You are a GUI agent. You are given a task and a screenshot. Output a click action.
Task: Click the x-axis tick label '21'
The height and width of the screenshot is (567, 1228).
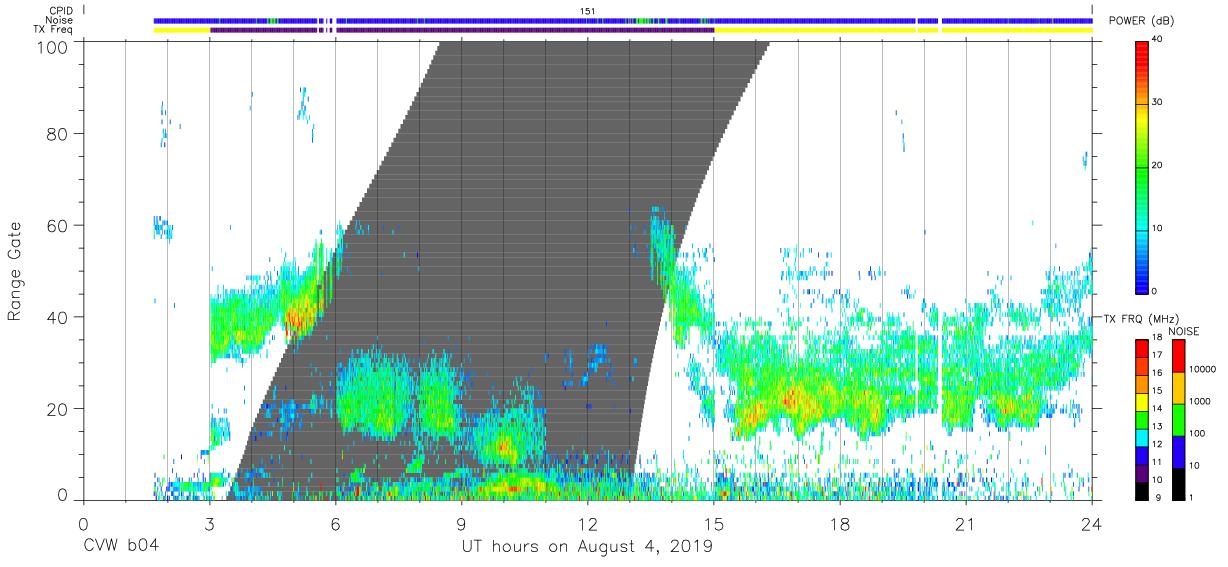(966, 525)
